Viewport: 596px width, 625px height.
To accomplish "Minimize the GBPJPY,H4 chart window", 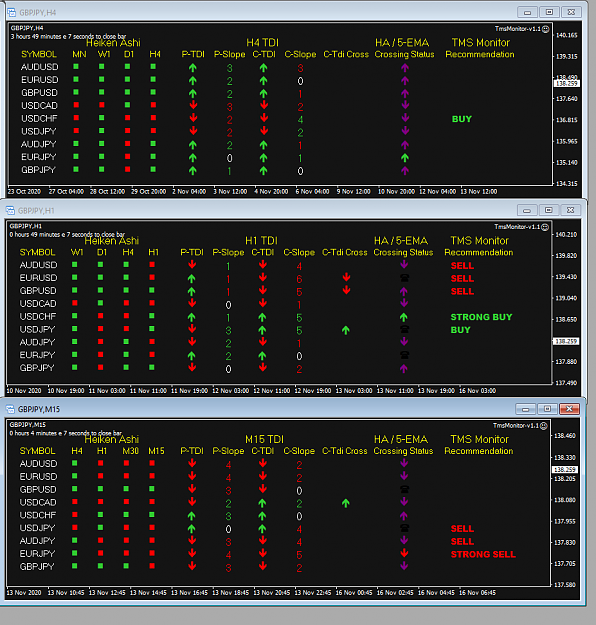I will 527,12.
